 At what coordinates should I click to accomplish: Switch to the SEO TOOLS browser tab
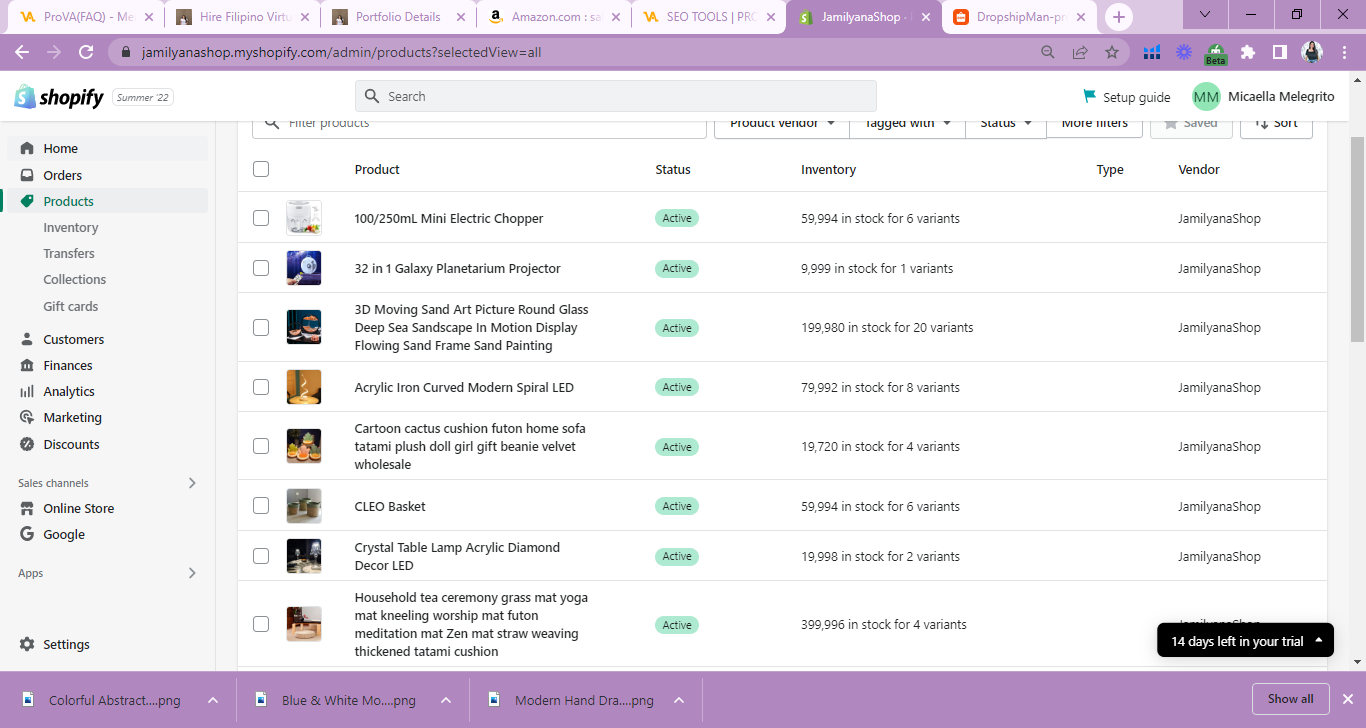pyautogui.click(x=708, y=17)
